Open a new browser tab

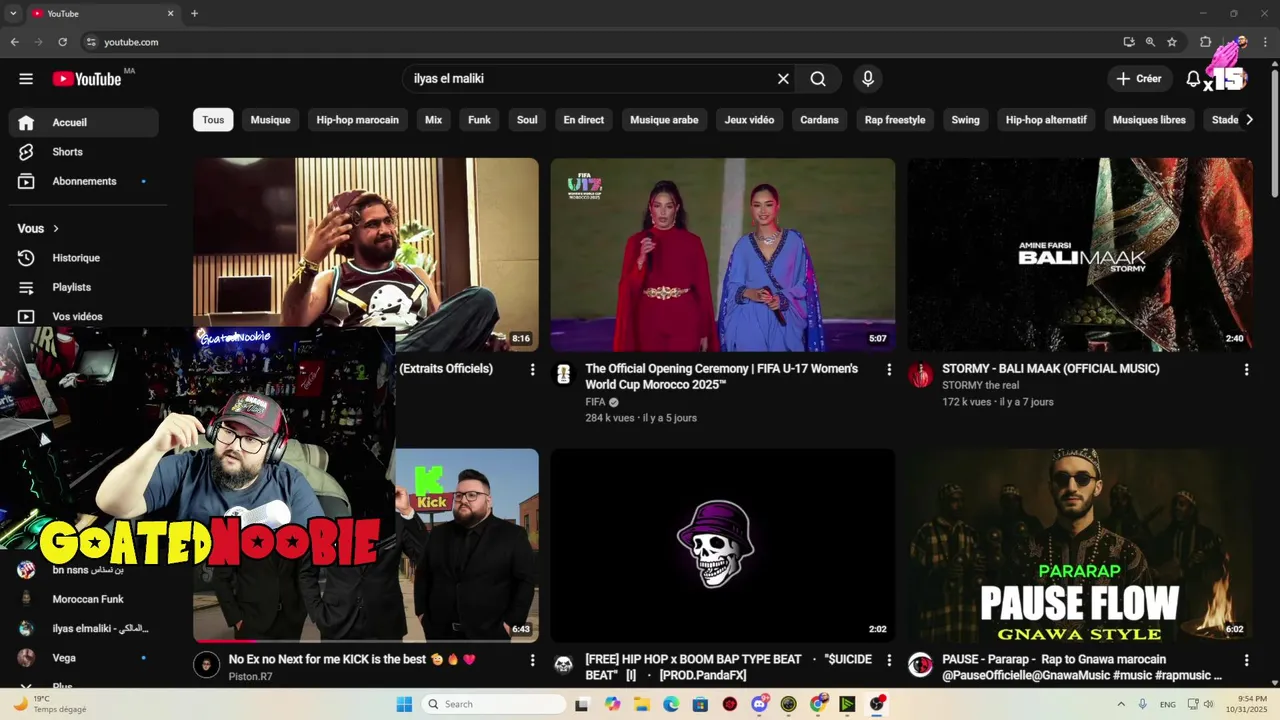point(194,13)
